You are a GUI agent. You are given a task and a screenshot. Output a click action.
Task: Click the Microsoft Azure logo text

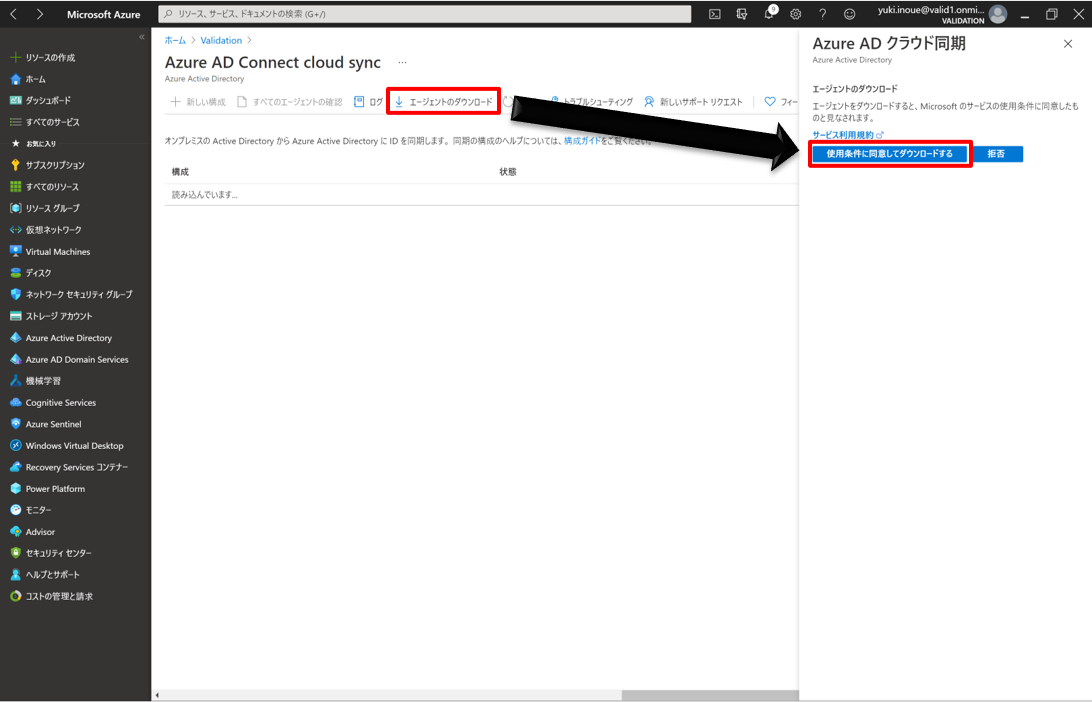pyautogui.click(x=103, y=14)
